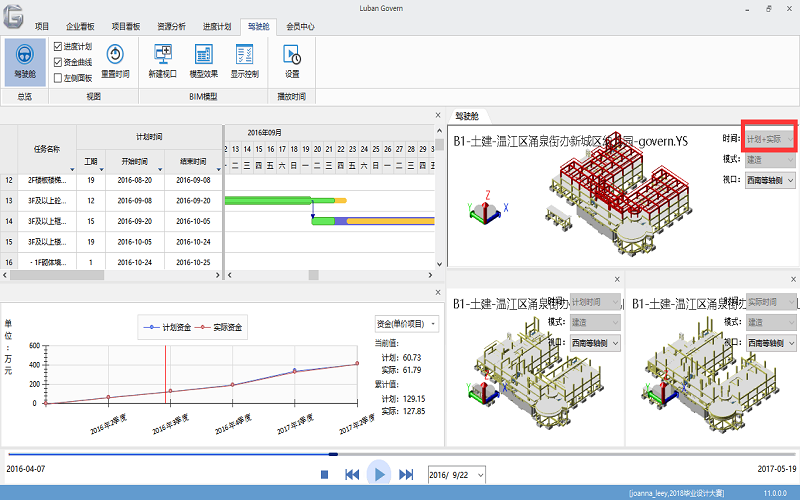Click the Gantt chart horizontal scrollbar thumb

click(x=314, y=275)
